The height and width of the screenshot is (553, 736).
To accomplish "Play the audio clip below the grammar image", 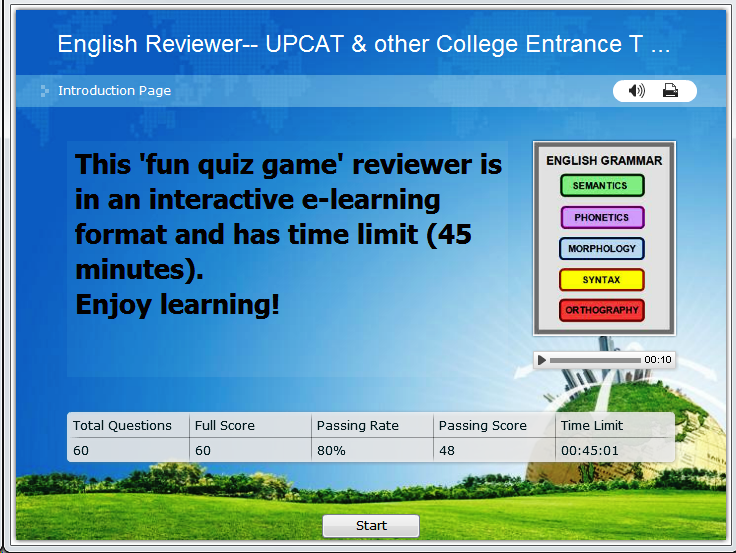I will [x=542, y=360].
